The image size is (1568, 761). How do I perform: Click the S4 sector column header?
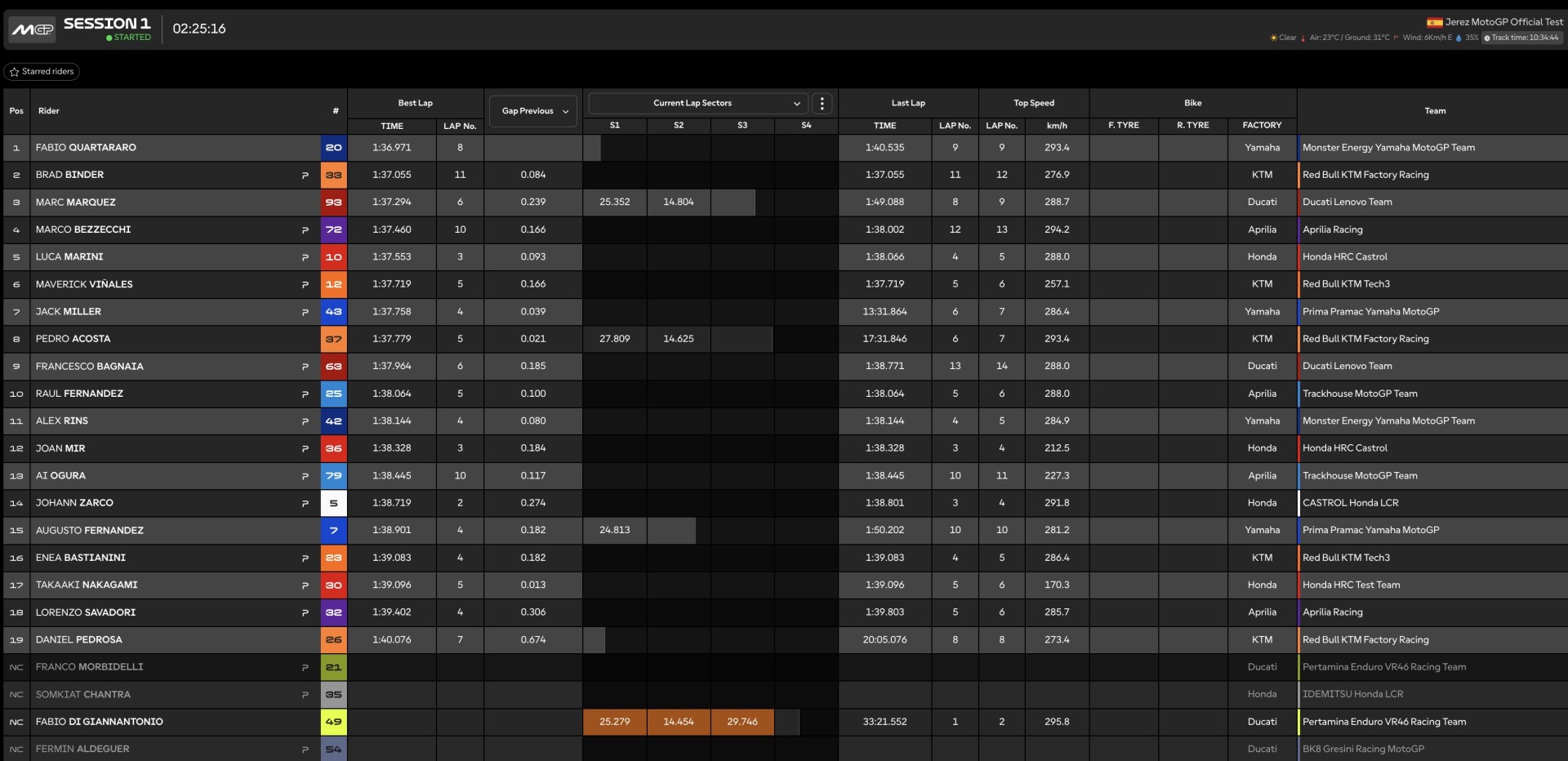[806, 126]
